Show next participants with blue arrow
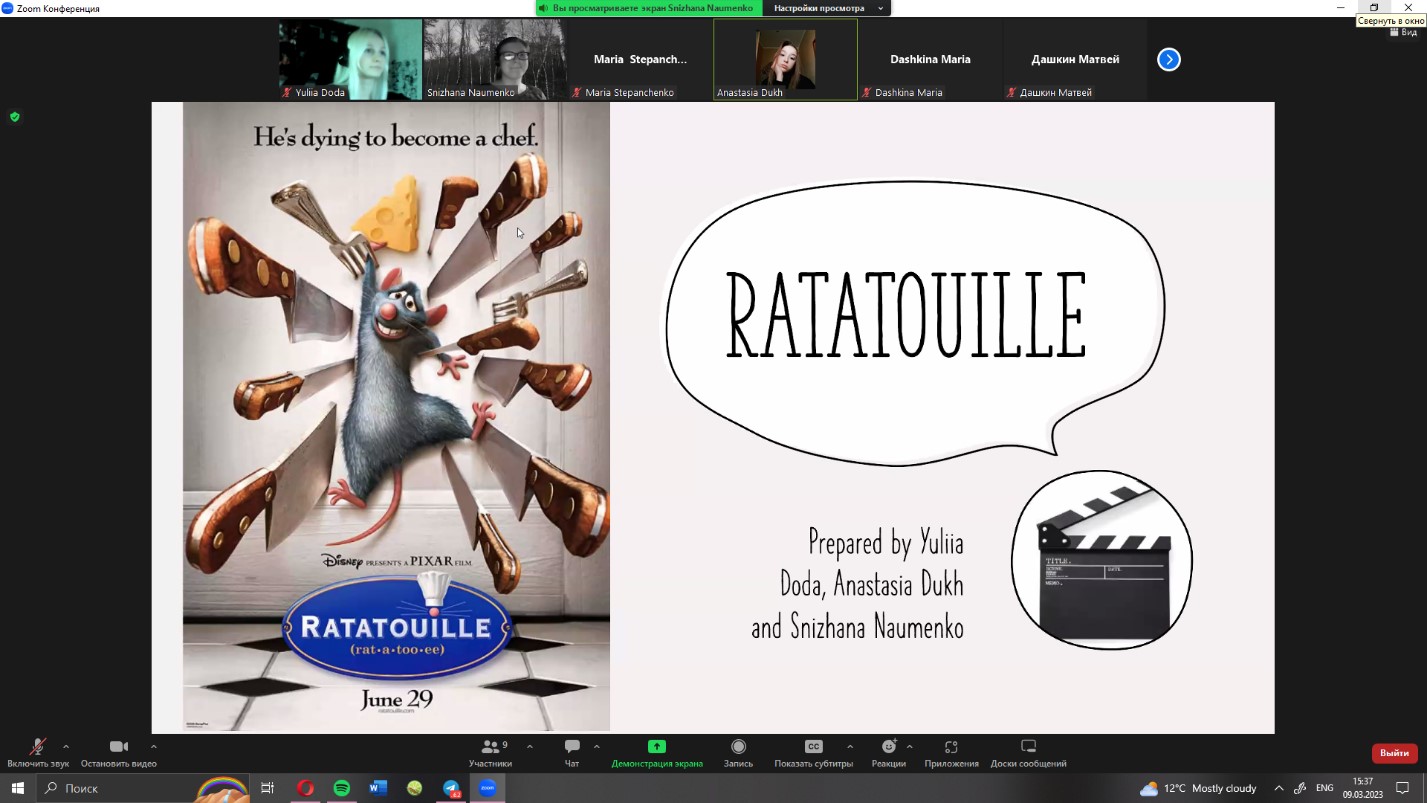Viewport: 1427px width, 803px height. tap(1168, 60)
